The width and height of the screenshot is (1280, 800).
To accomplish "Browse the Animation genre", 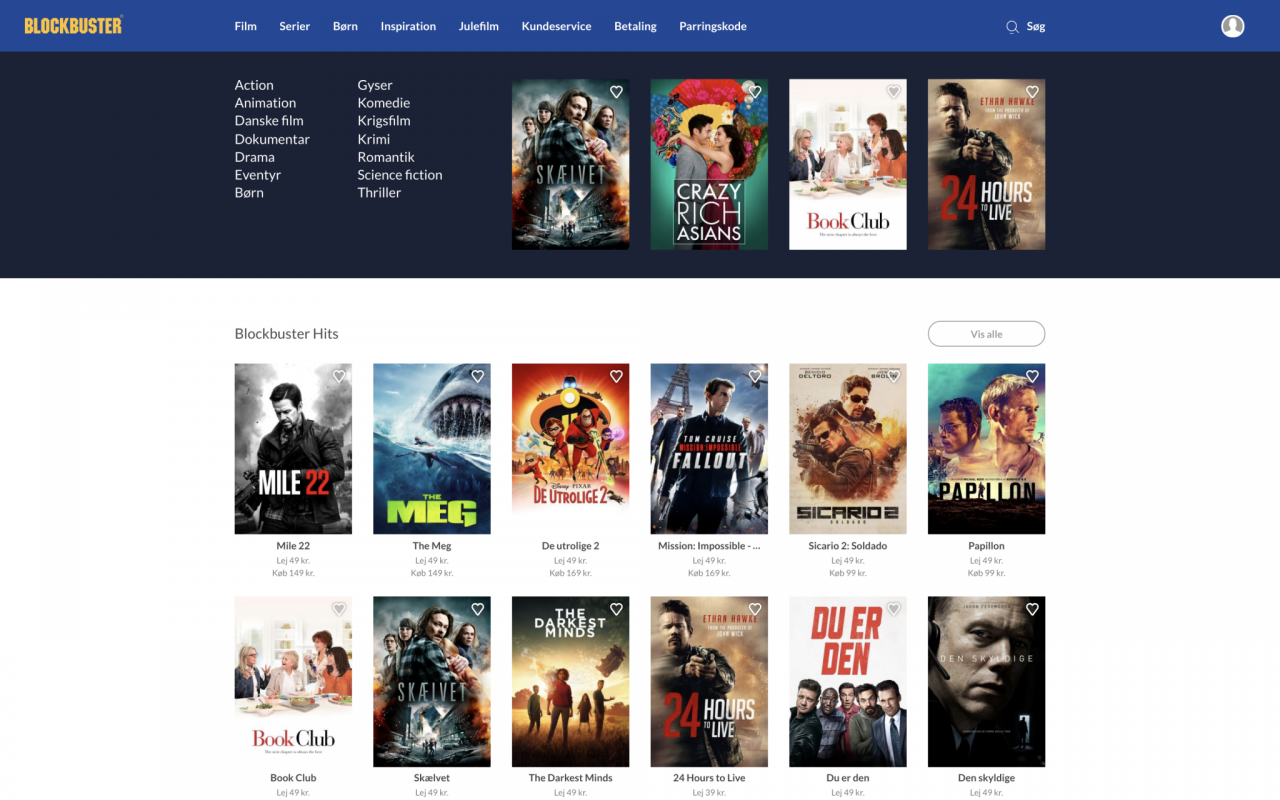I will click(265, 103).
